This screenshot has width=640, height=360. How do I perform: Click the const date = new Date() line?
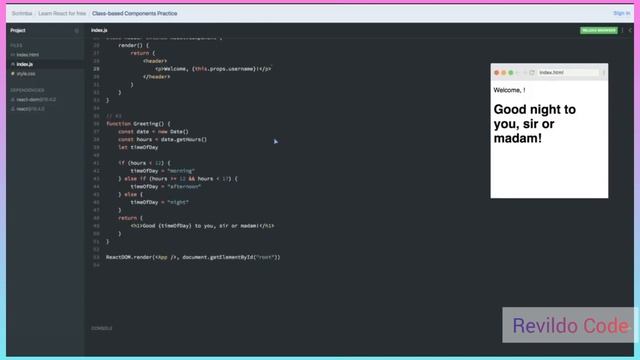pyautogui.click(x=153, y=132)
